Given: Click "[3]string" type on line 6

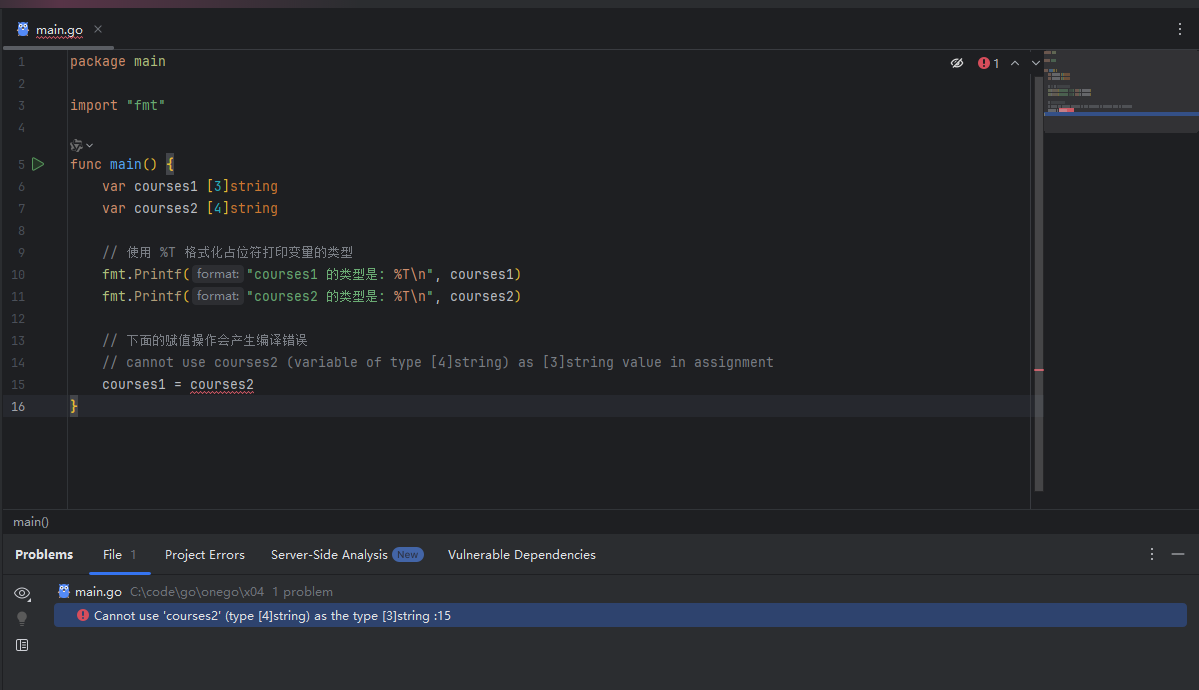Looking at the screenshot, I should [242, 187].
